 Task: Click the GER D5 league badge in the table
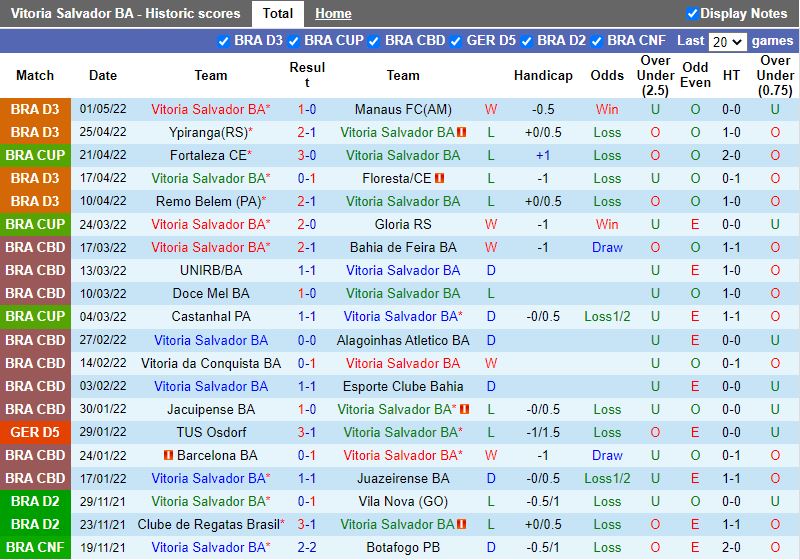pos(36,432)
